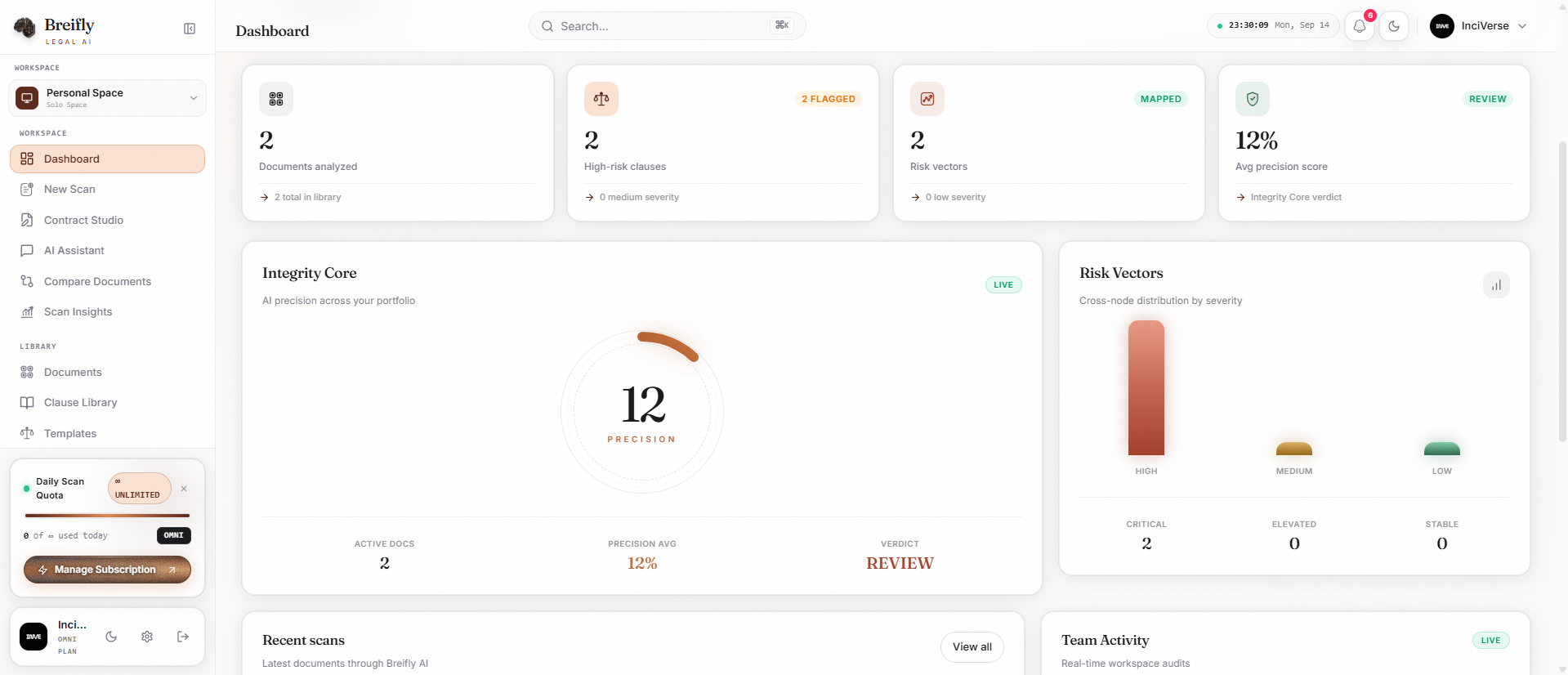Click the sidebar InciVerse profile avatar
Screen dimensions: 1568x675
tap(34, 637)
